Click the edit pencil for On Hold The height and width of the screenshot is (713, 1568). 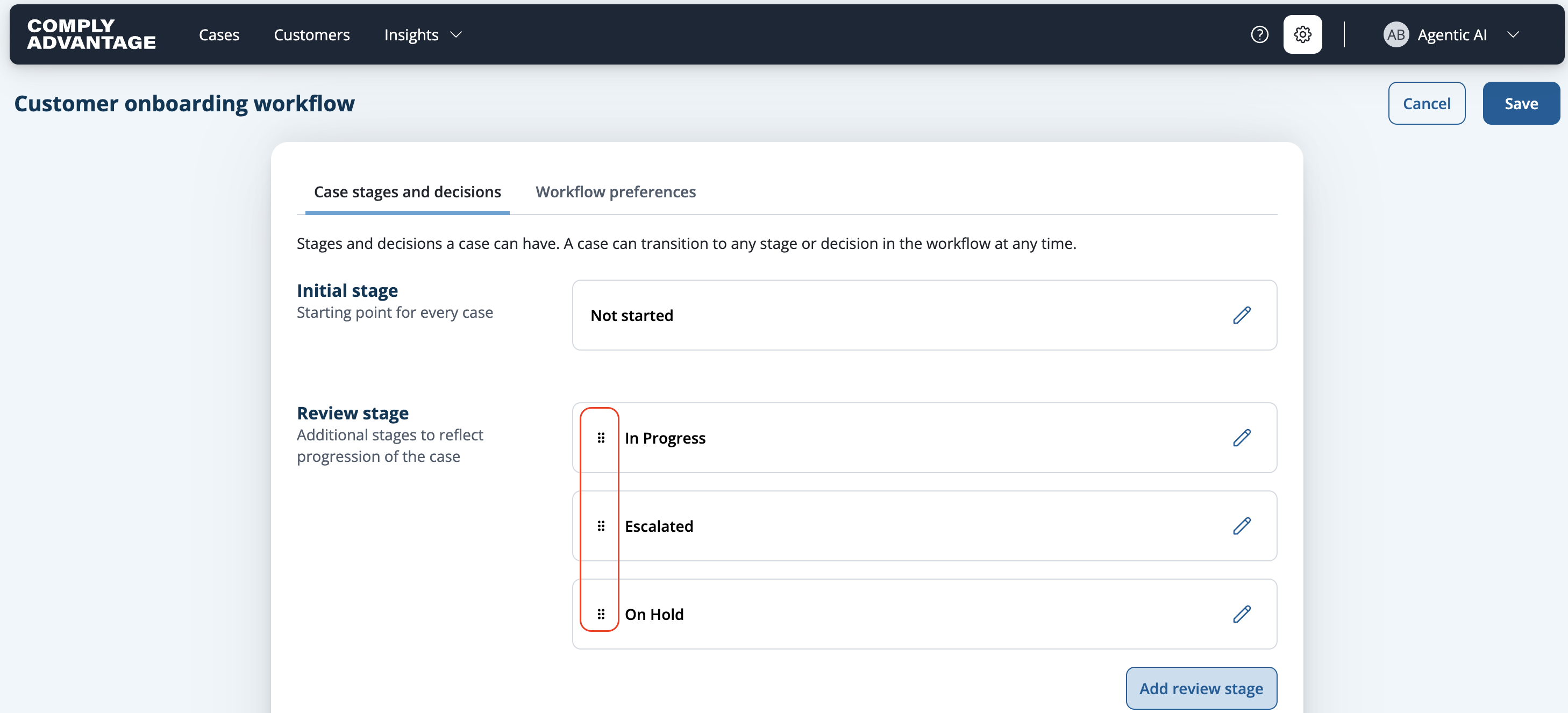coord(1242,615)
